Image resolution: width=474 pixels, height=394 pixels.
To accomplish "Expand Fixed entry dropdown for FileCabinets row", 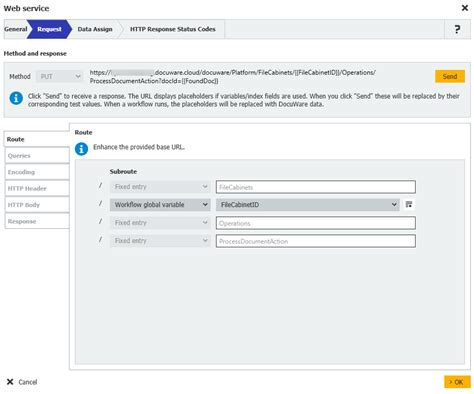I will pyautogui.click(x=160, y=187).
